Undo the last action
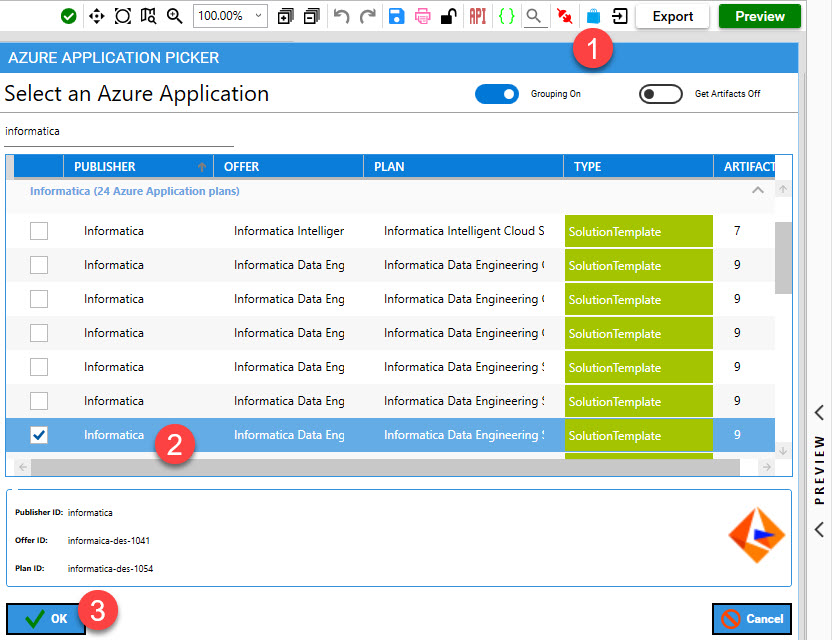 (x=341, y=16)
